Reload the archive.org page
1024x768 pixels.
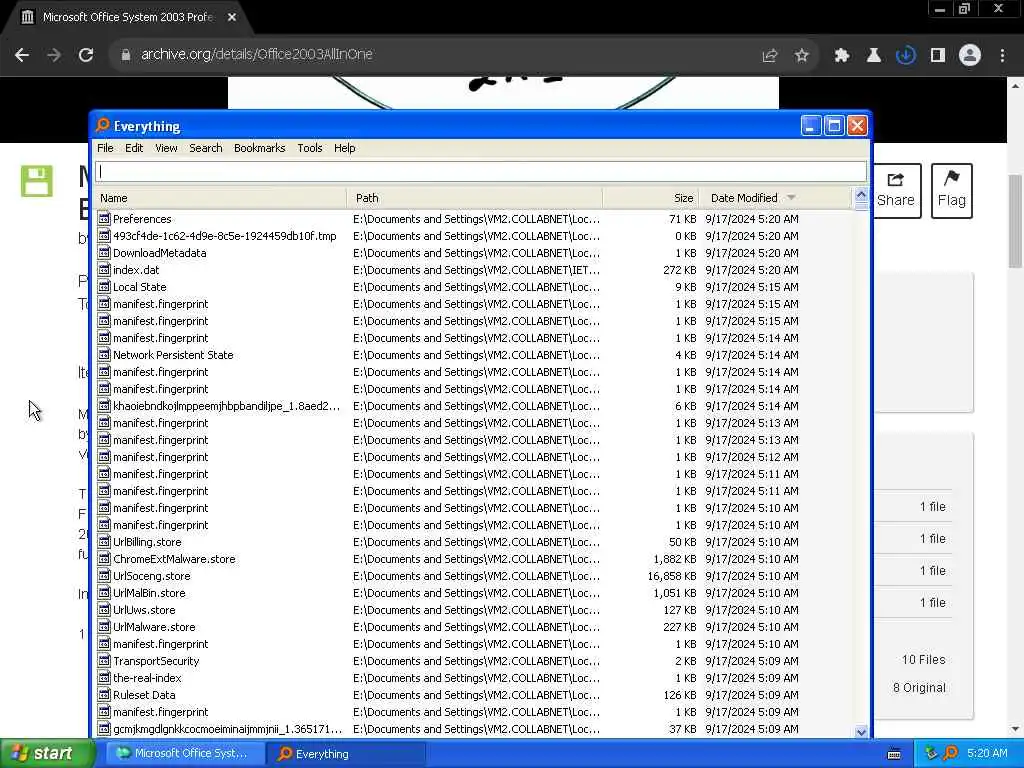86,55
